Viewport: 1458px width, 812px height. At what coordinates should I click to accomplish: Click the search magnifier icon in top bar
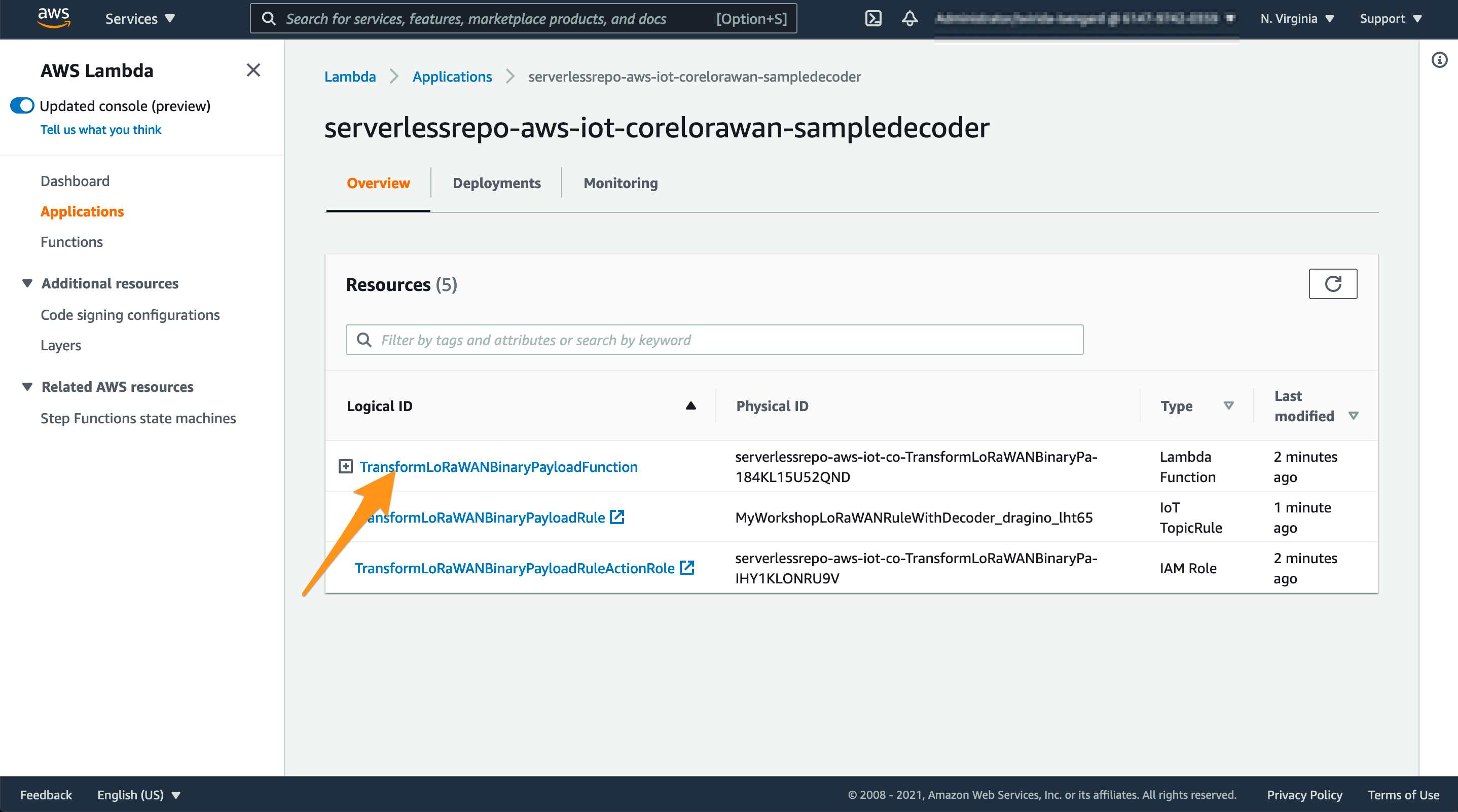click(x=269, y=19)
